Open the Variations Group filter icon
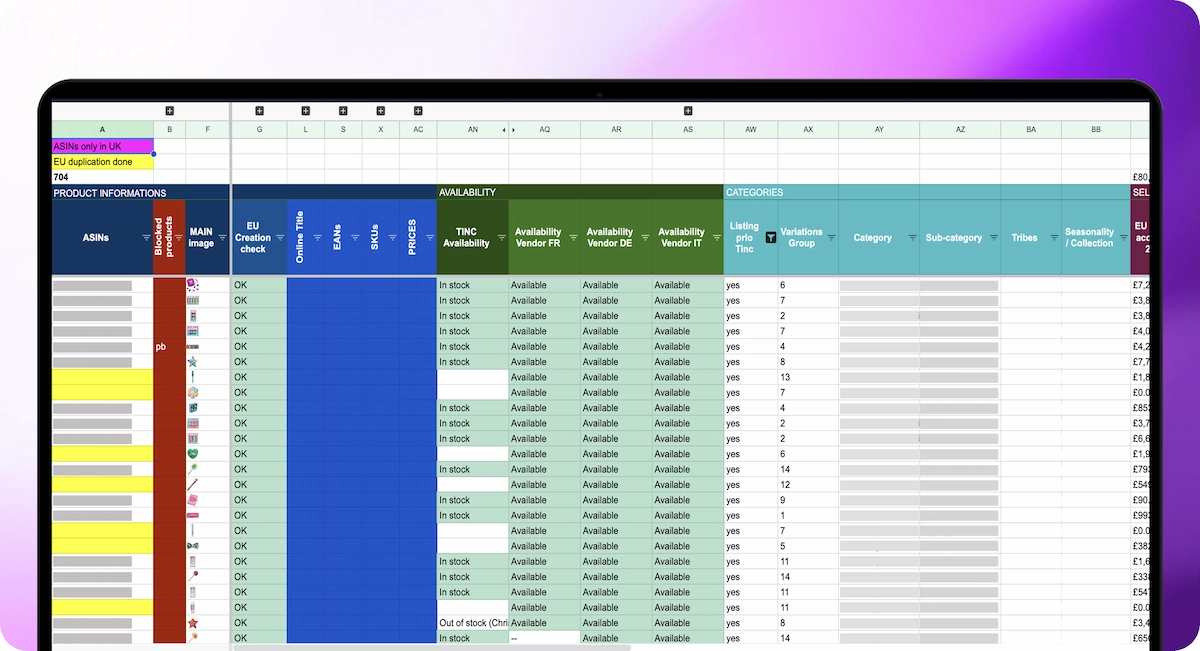 831,238
